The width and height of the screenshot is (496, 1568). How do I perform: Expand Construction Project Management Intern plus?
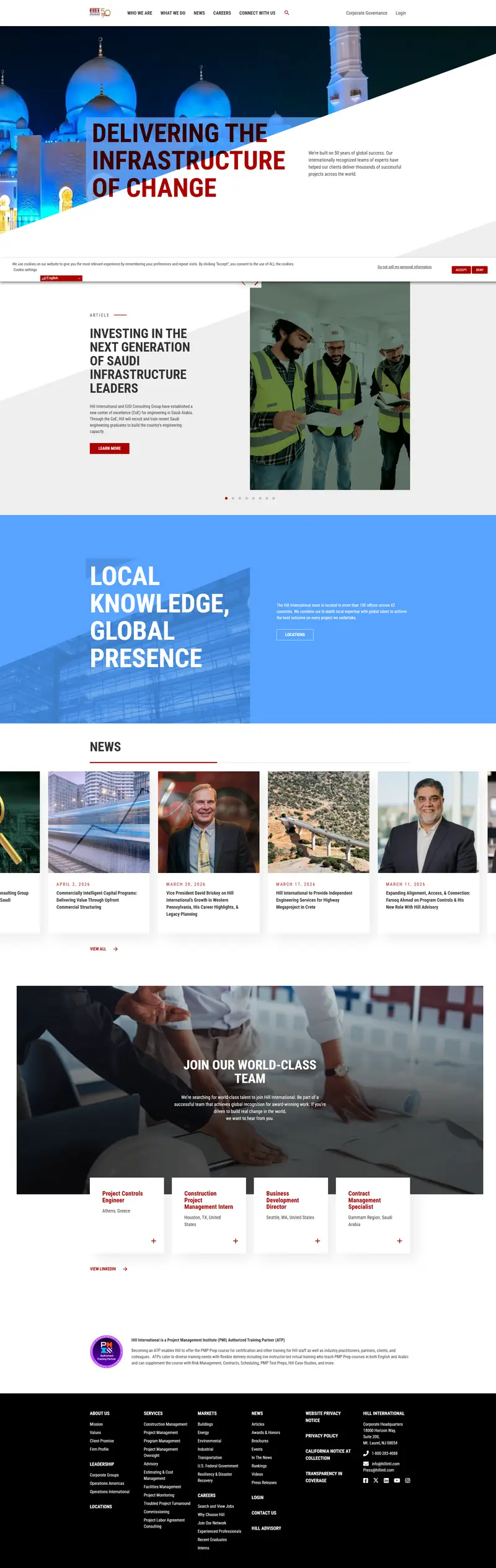[x=236, y=1241]
